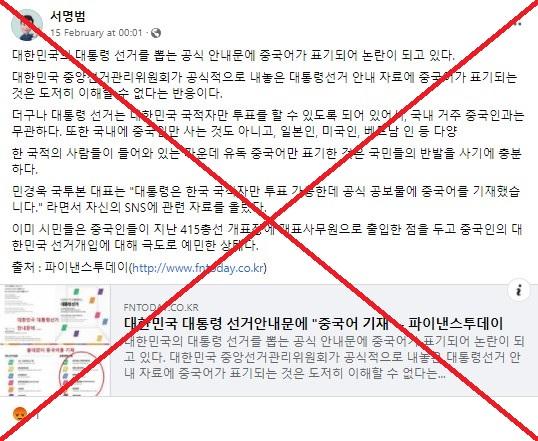Click the FNTODAY.CO.KR domain label
Screen dimensions: 538x441
(161, 307)
